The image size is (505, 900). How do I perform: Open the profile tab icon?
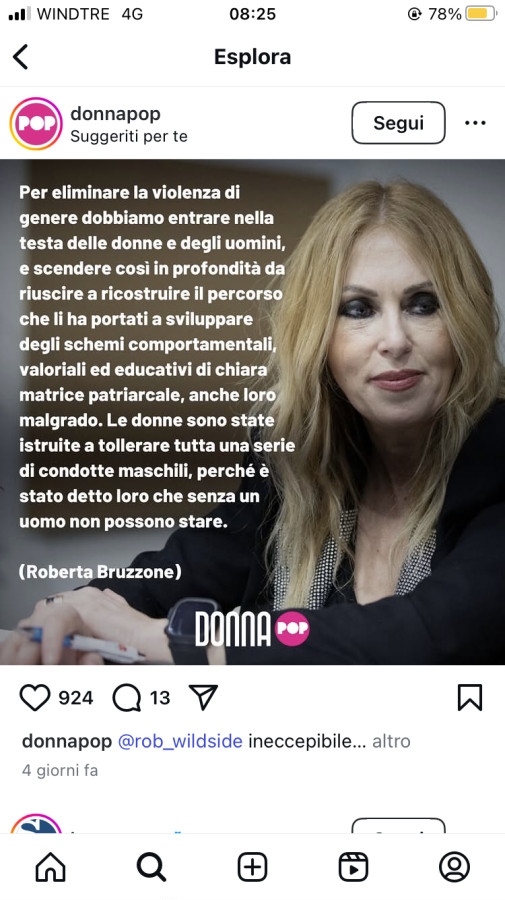tap(454, 867)
